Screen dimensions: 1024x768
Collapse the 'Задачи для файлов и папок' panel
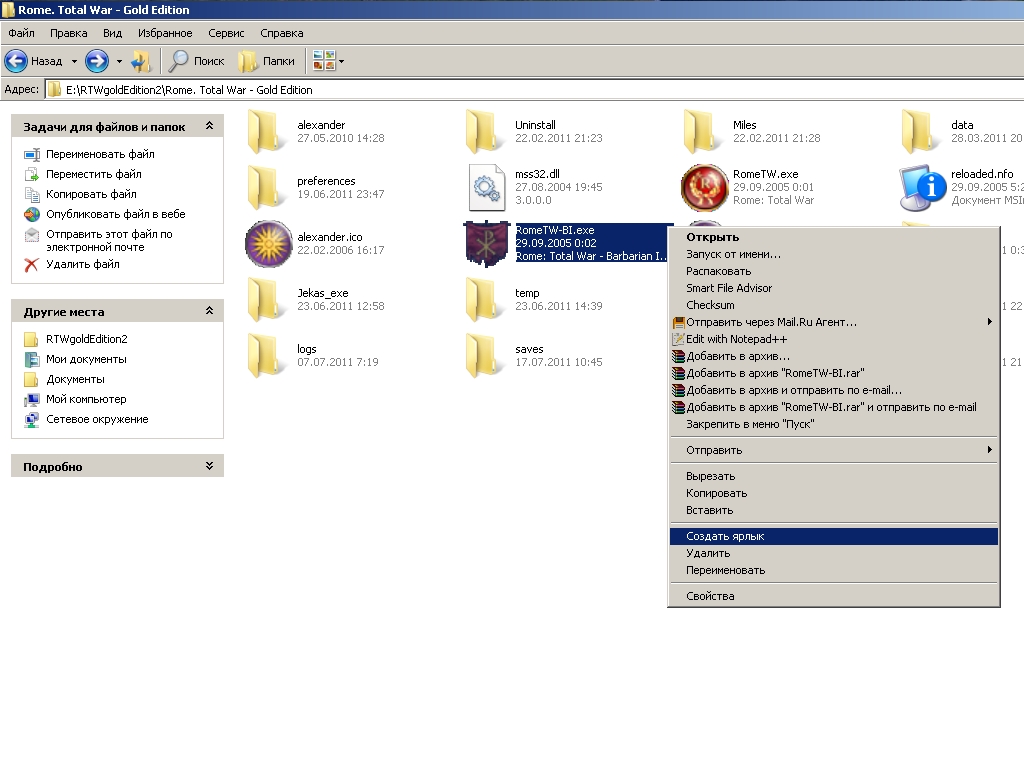209,127
